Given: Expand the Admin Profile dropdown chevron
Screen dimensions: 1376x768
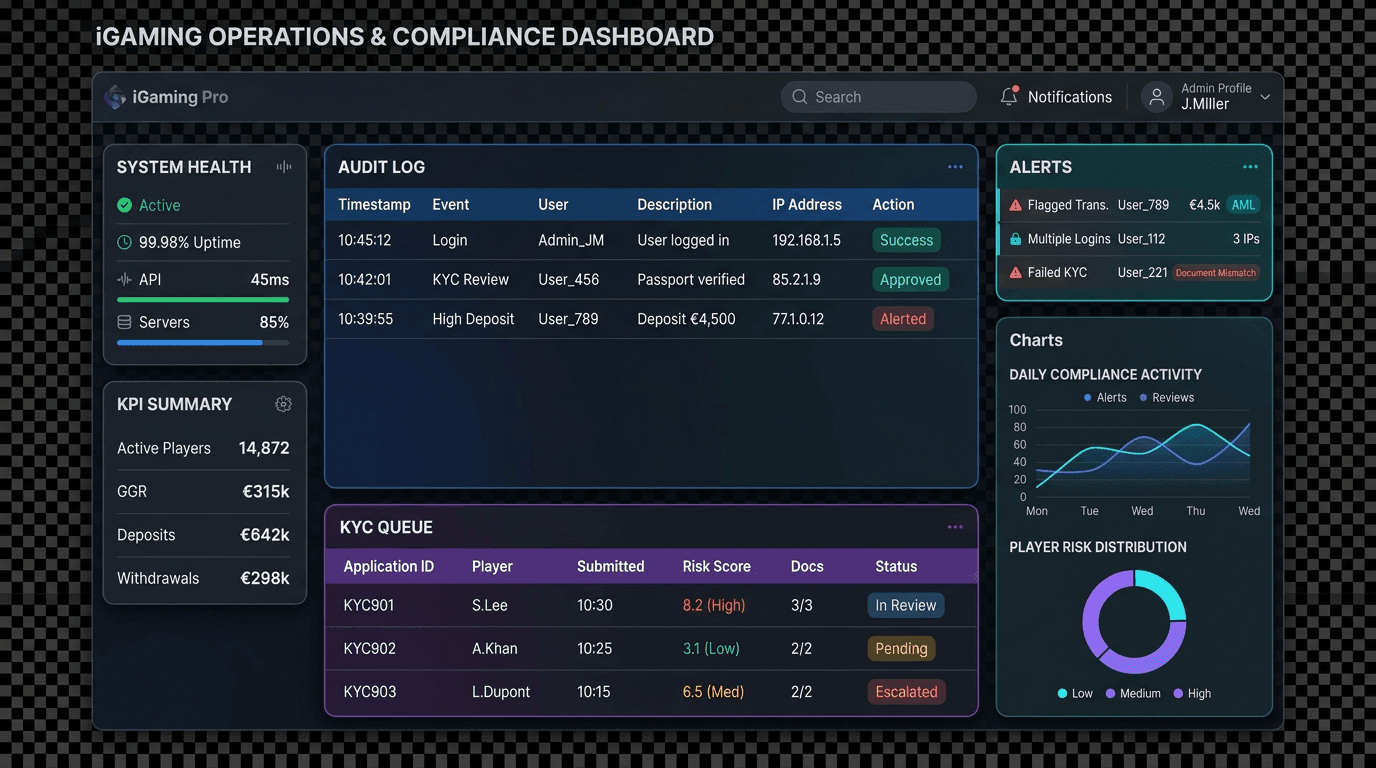Looking at the screenshot, I should [1267, 97].
